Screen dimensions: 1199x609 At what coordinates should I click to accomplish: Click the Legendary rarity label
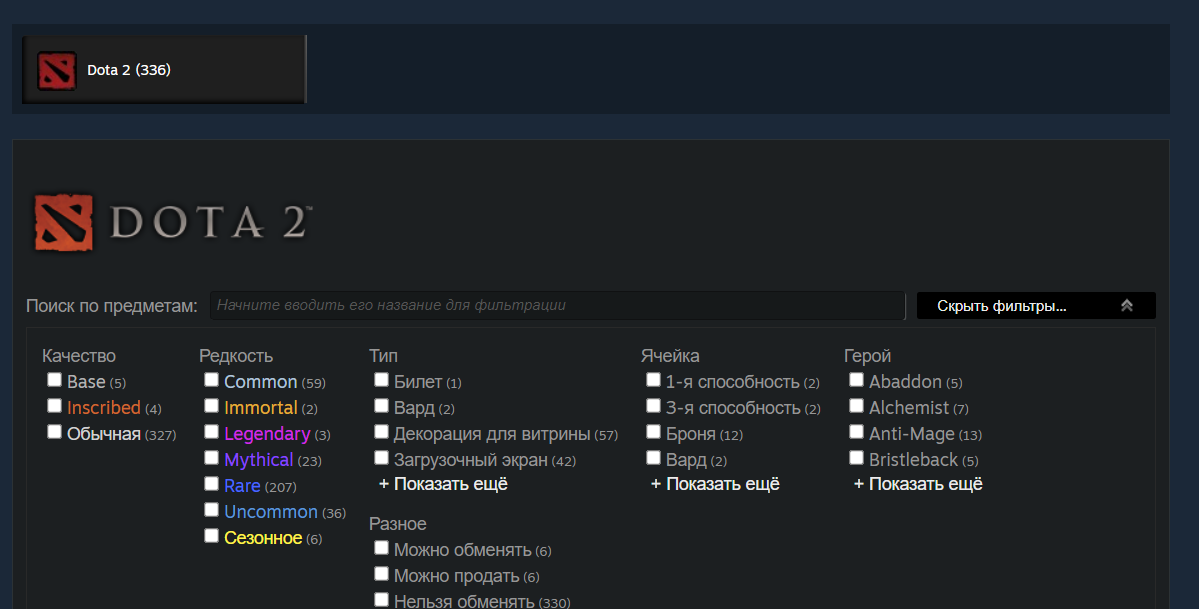(267, 434)
